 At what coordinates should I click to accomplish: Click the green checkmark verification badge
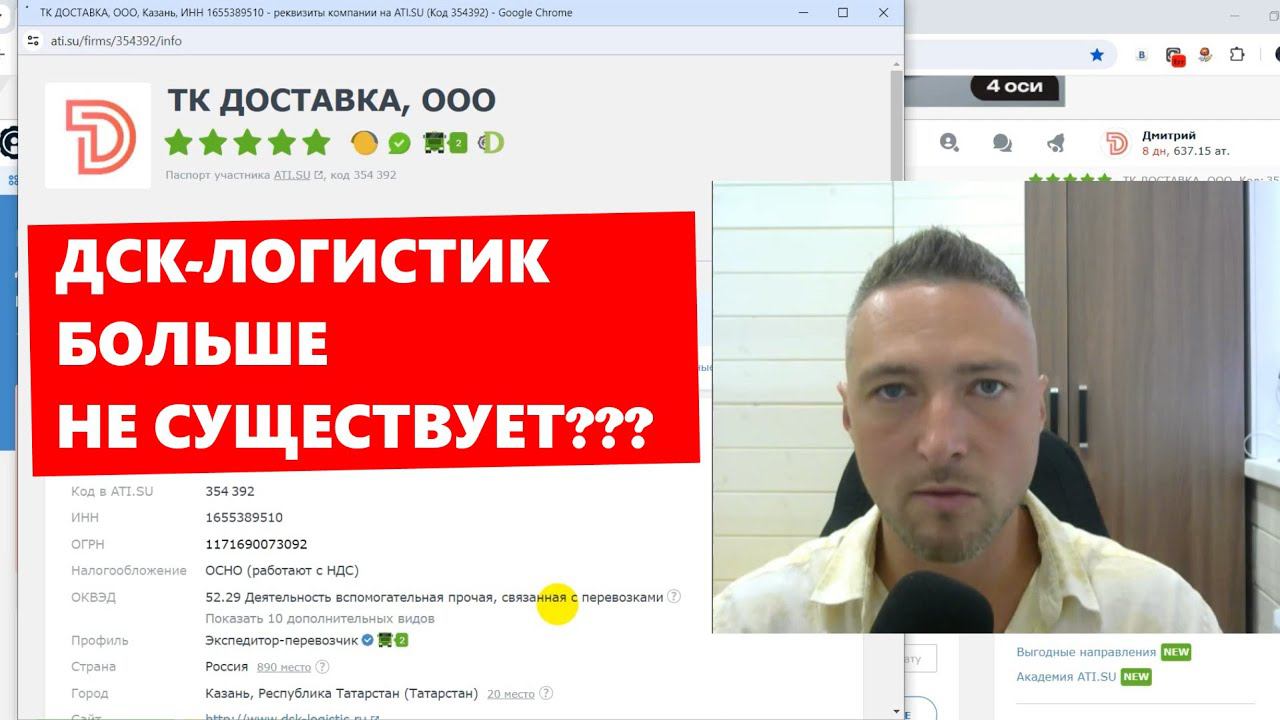399,143
